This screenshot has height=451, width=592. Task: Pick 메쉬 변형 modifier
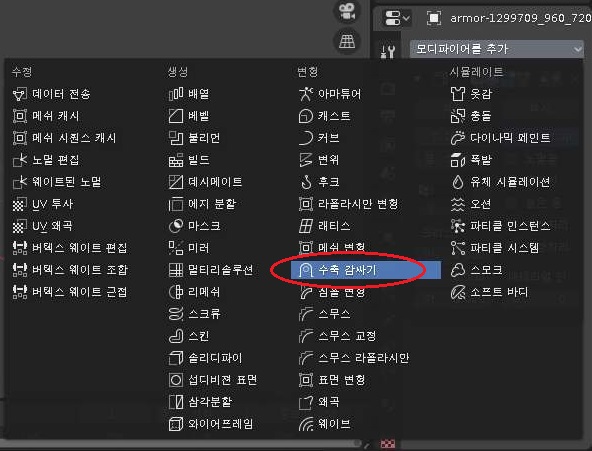click(x=332, y=247)
